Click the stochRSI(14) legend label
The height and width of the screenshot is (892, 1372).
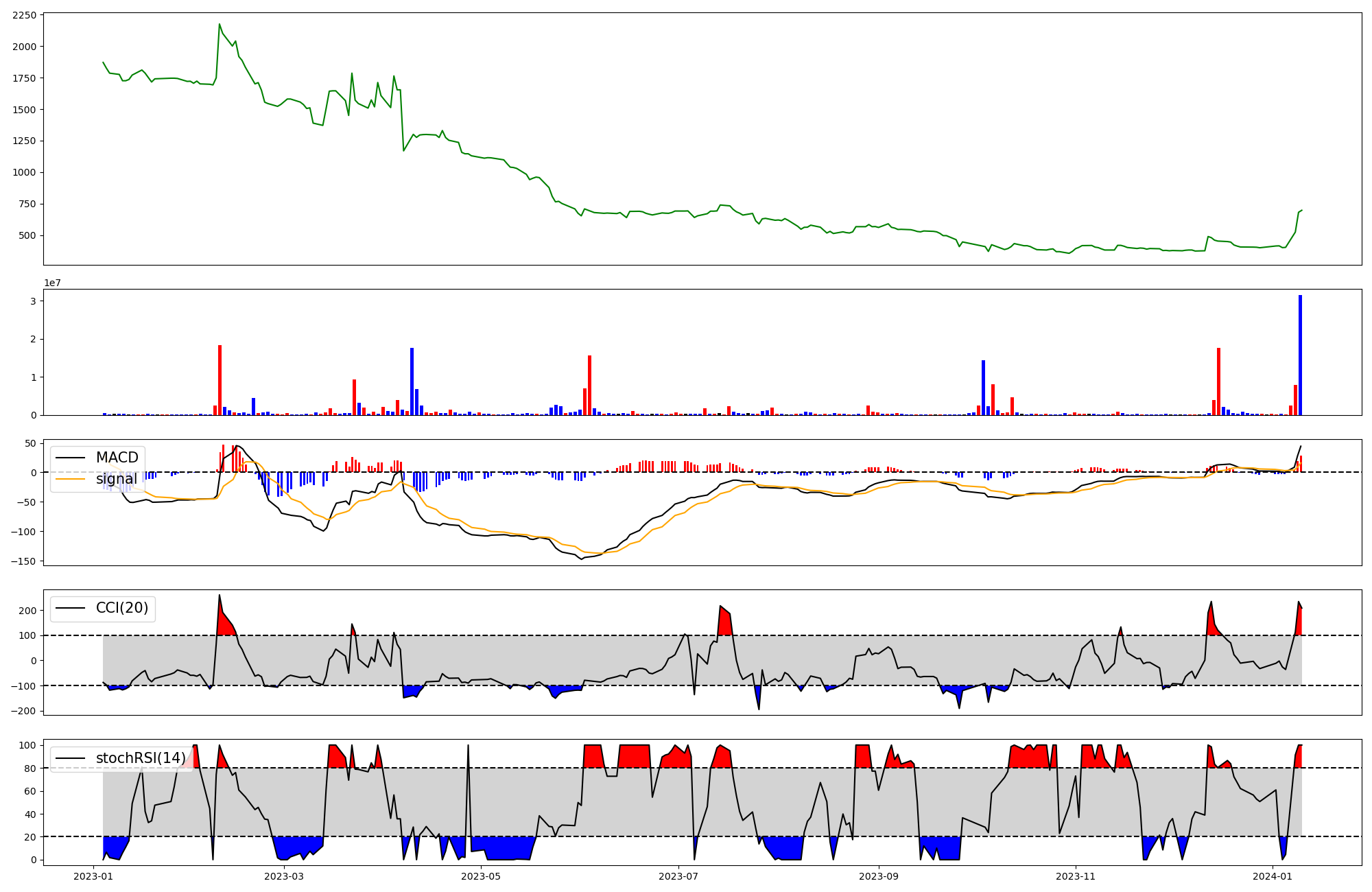pos(141,758)
